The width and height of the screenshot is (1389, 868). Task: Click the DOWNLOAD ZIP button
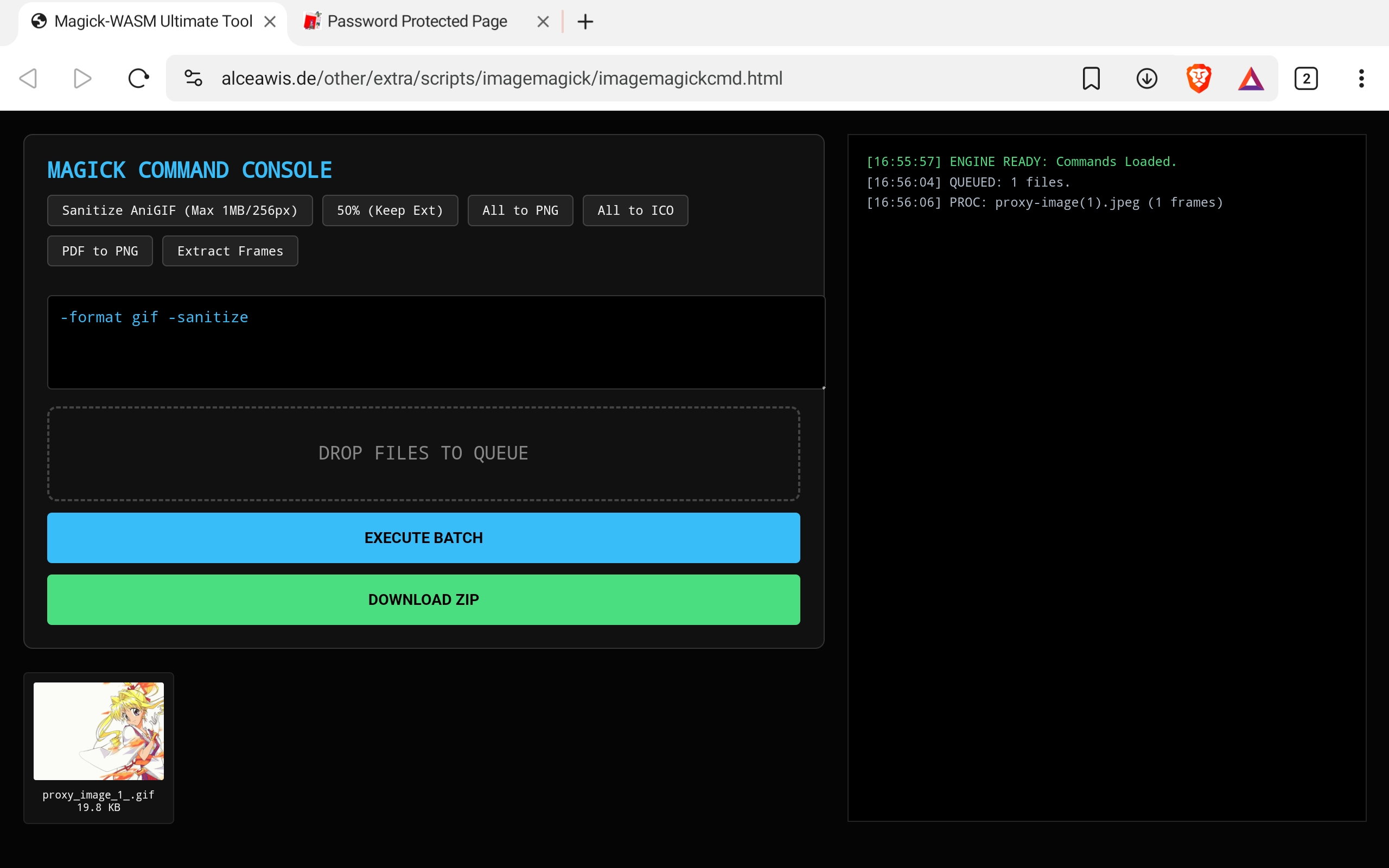tap(424, 600)
